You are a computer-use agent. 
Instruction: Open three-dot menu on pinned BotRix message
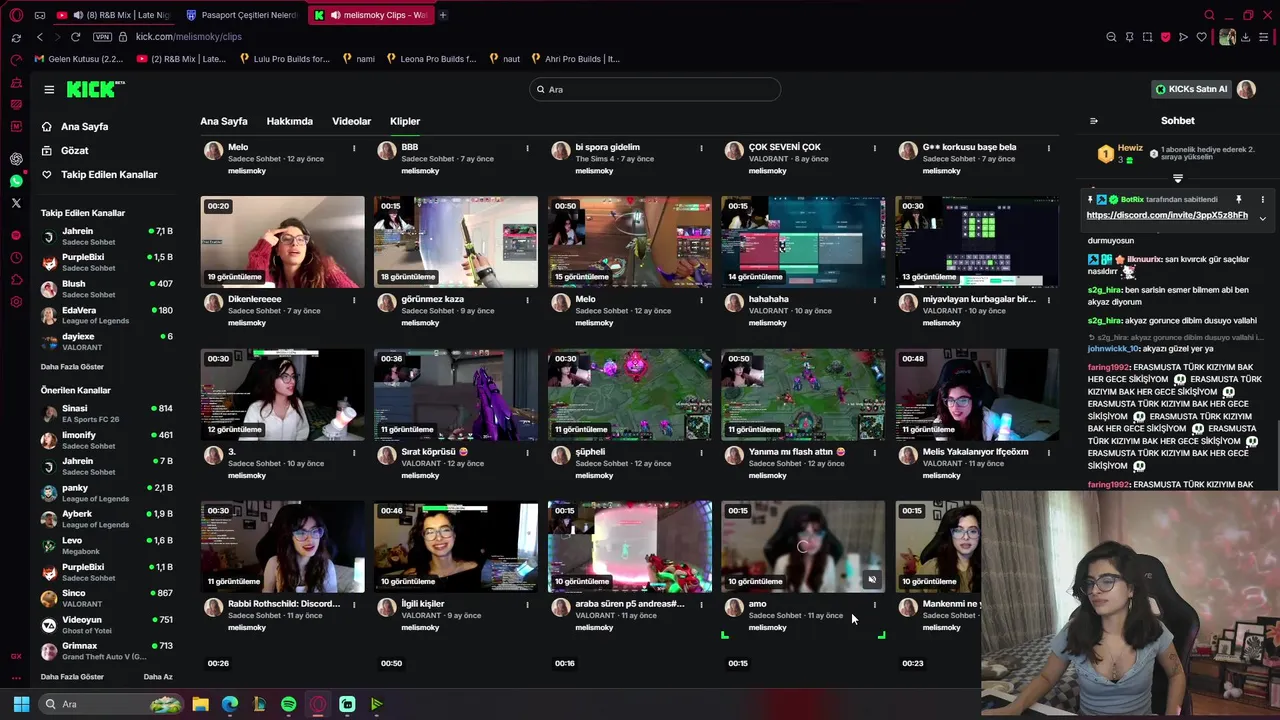1262,199
